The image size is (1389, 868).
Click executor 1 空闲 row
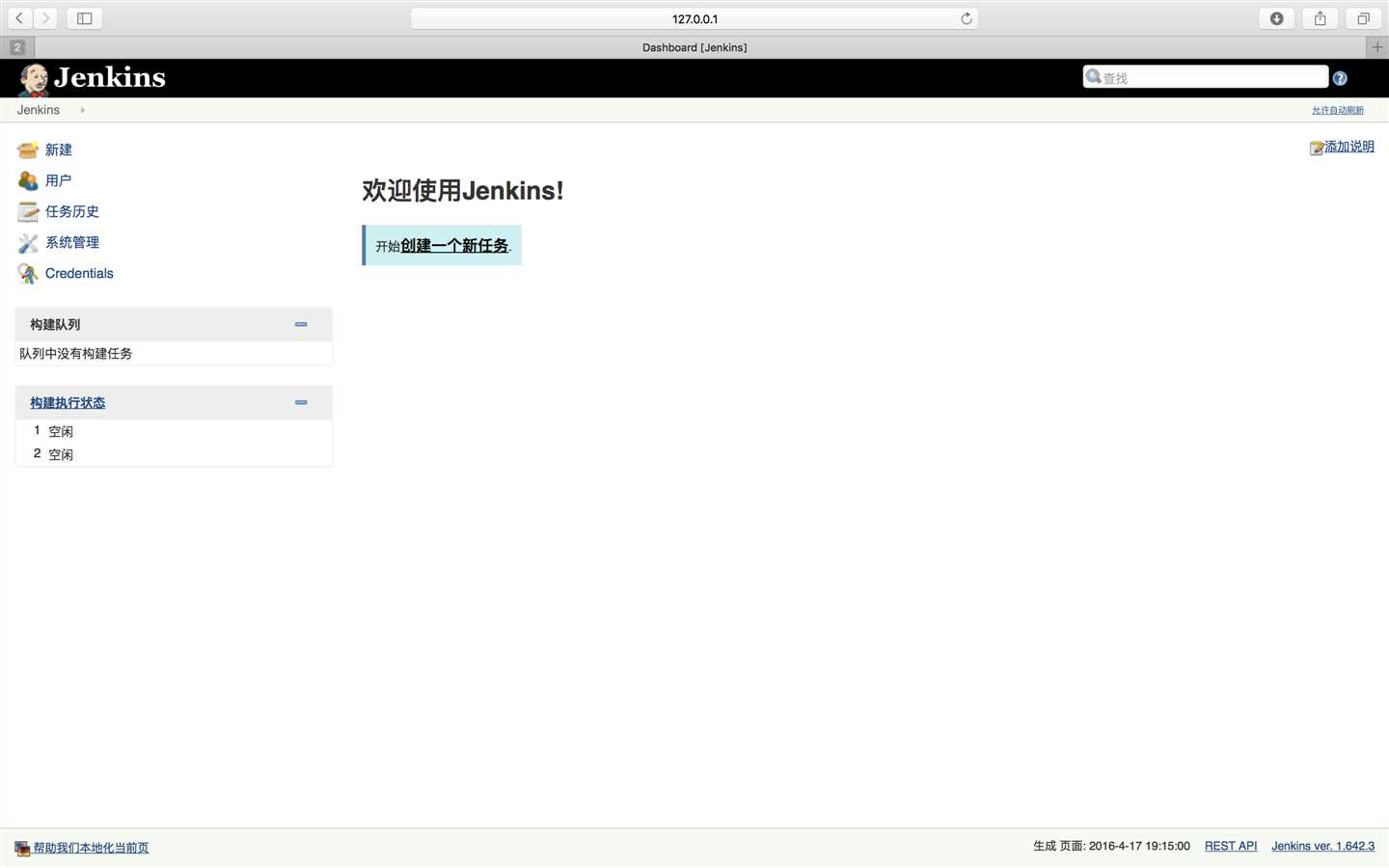[x=174, y=431]
